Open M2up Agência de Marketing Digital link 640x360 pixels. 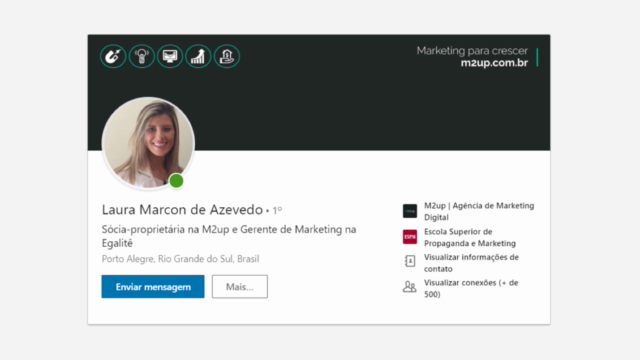[x=479, y=211]
